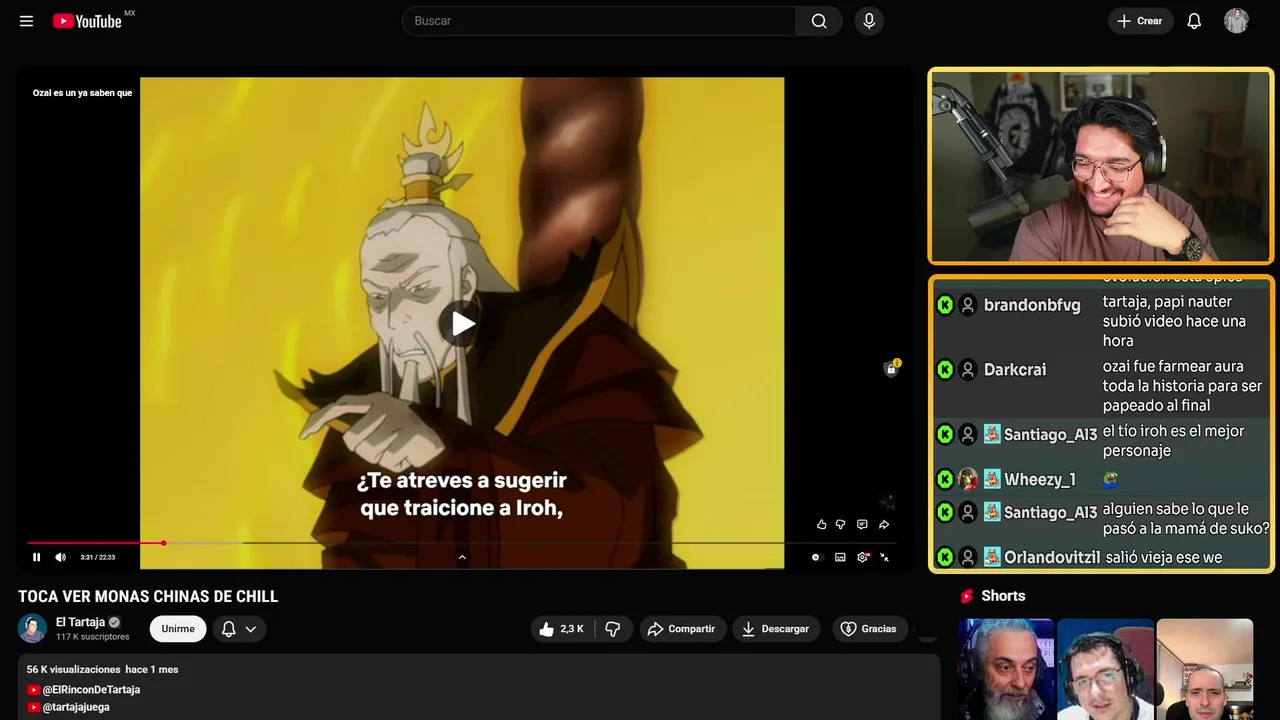Click the red playhead scrubber dot
1280x720 pixels.
(163, 543)
